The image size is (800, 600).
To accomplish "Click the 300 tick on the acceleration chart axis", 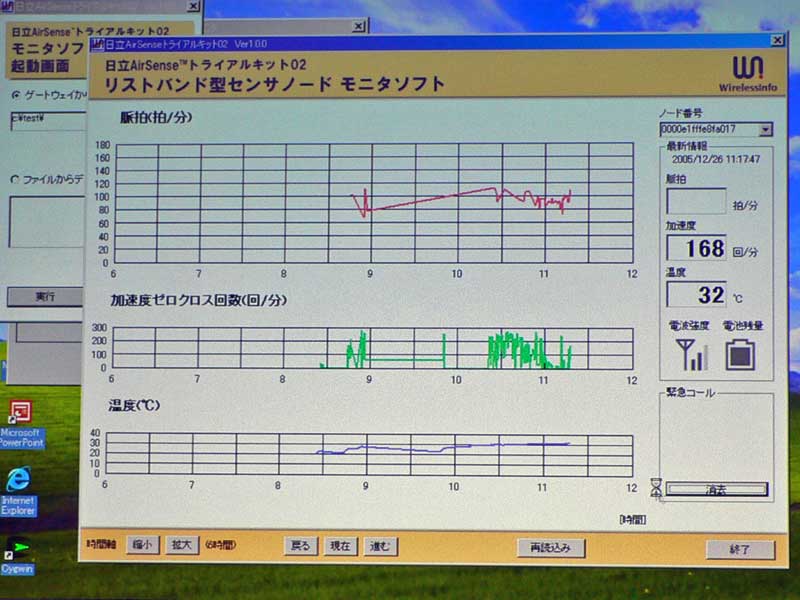I will pyautogui.click(x=99, y=328).
